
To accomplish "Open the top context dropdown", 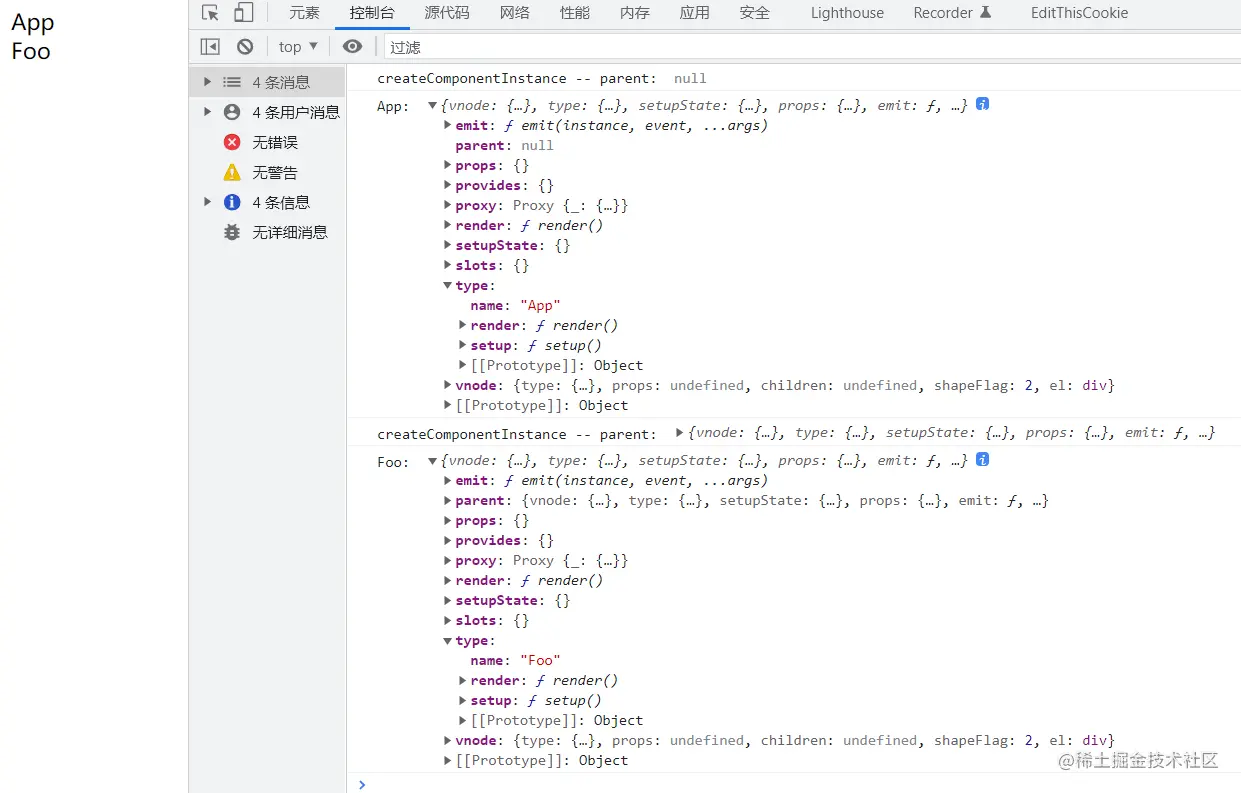I will pos(298,46).
